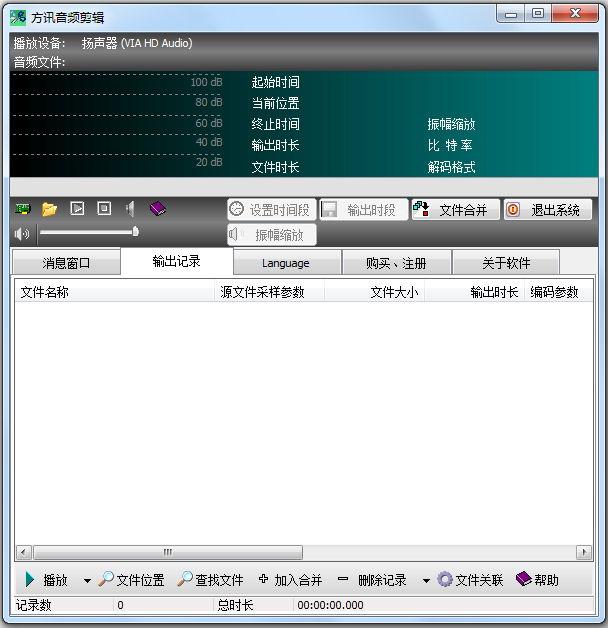Click the 终止时间 label
Viewport: 608px width, 628px height.
[x=276, y=124]
